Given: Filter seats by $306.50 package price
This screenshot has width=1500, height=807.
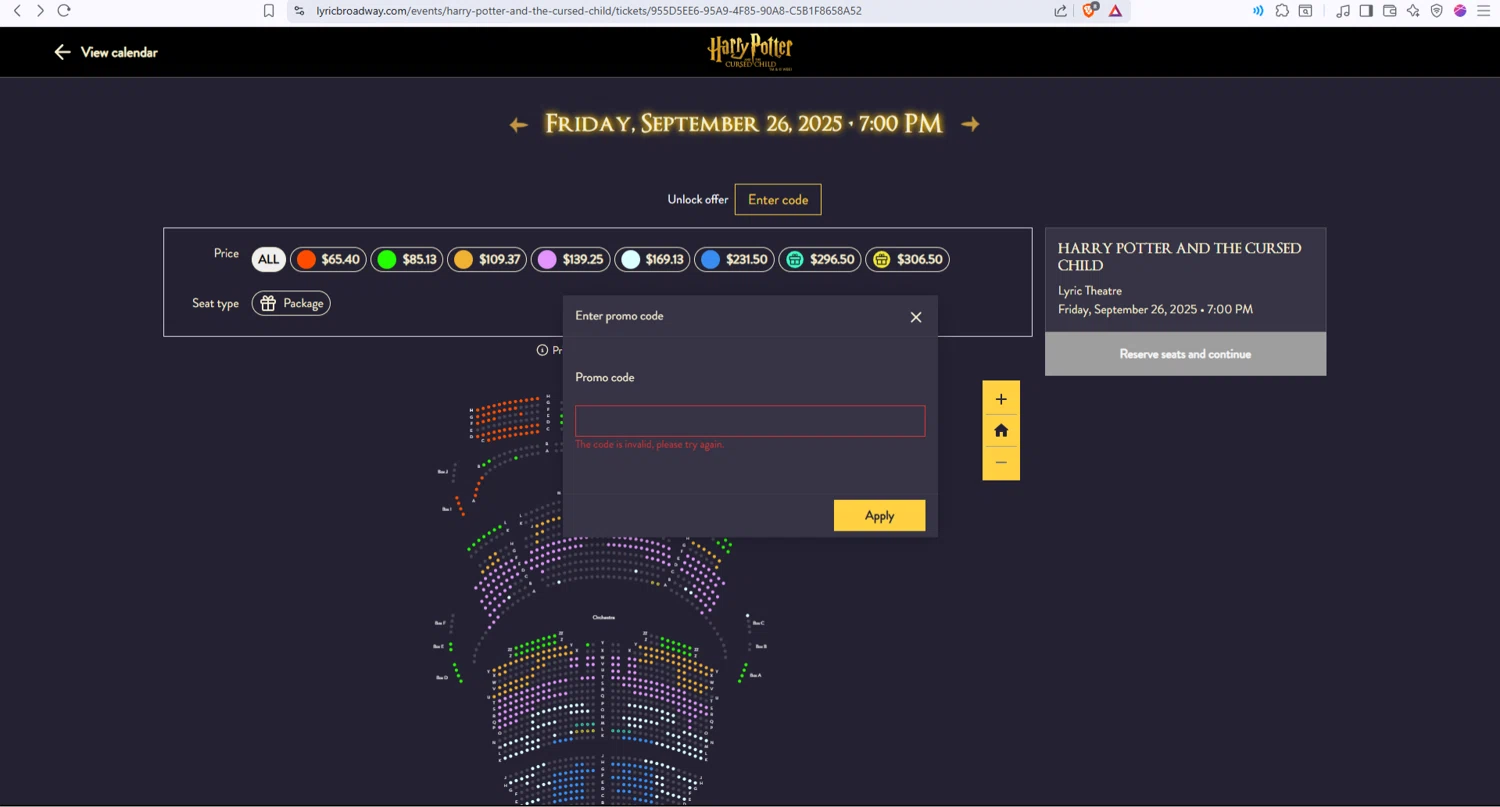Looking at the screenshot, I should [x=907, y=259].
